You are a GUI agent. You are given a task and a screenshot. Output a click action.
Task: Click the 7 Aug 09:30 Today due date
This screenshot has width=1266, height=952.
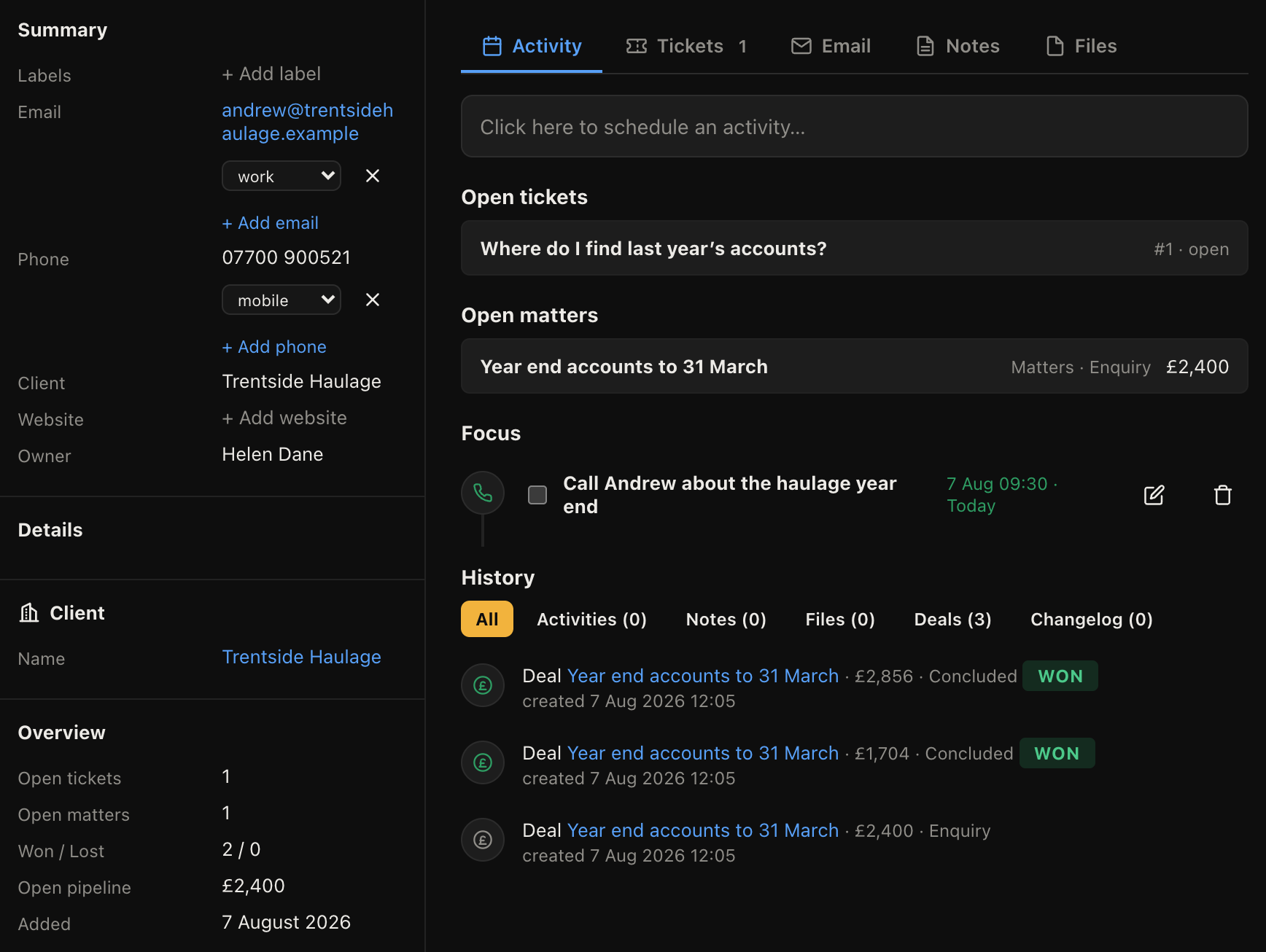click(x=1002, y=494)
